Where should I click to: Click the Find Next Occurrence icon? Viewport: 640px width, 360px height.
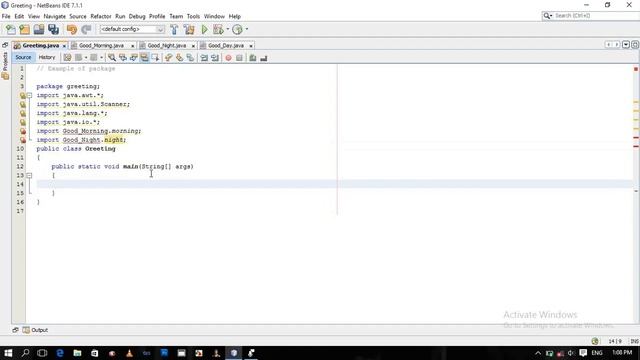tap(133, 58)
